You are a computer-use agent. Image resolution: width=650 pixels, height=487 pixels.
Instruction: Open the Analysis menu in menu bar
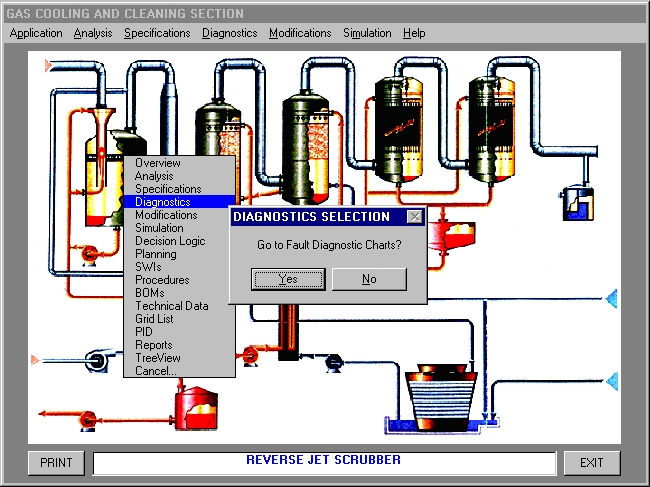point(93,33)
